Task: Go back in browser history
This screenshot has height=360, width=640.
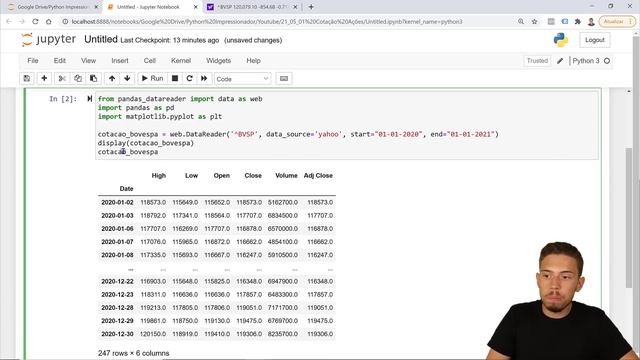Action: click(9, 22)
